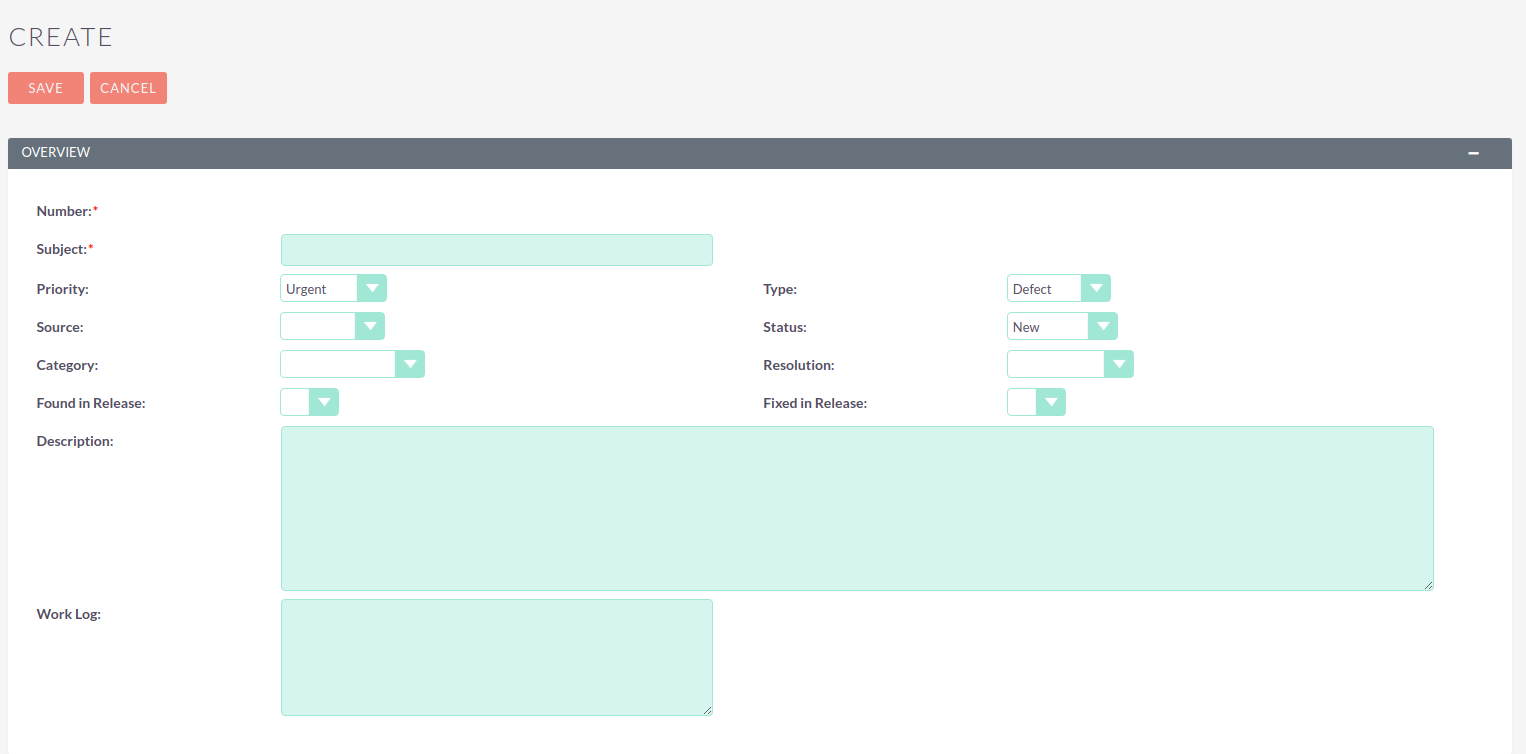Click the Description box resize handle
The height and width of the screenshot is (754, 1526).
coord(1428,585)
